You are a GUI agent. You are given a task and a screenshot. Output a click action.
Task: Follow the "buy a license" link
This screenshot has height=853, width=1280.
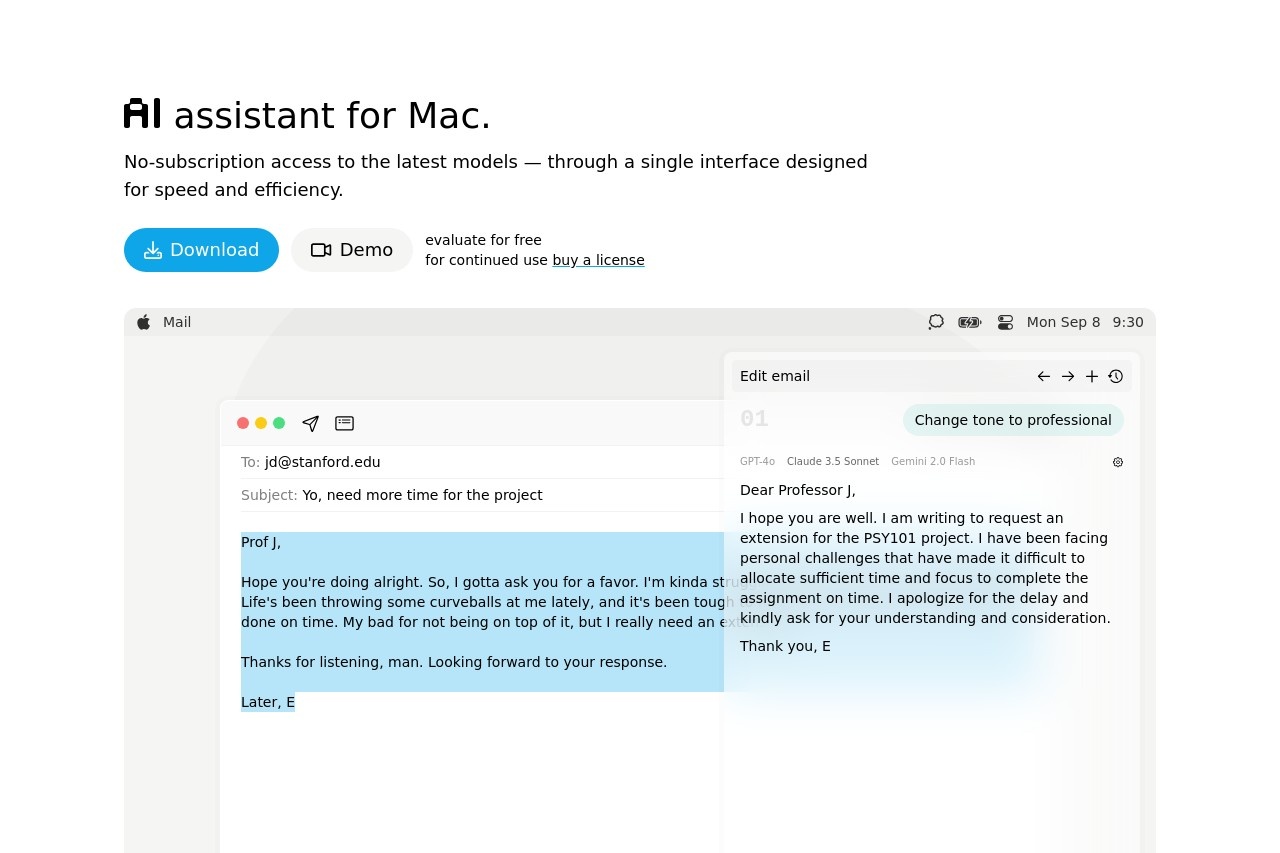click(598, 260)
